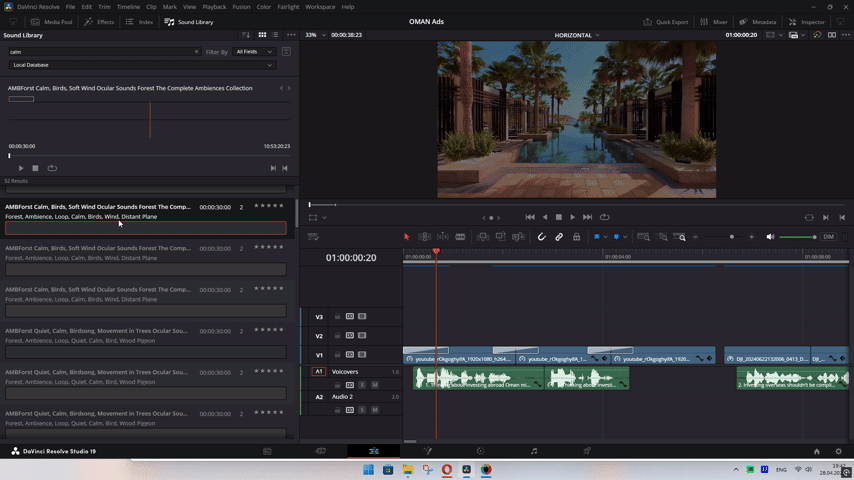Click the Detail Zoom icon
This screenshot has height=480, width=854.
click(662, 237)
